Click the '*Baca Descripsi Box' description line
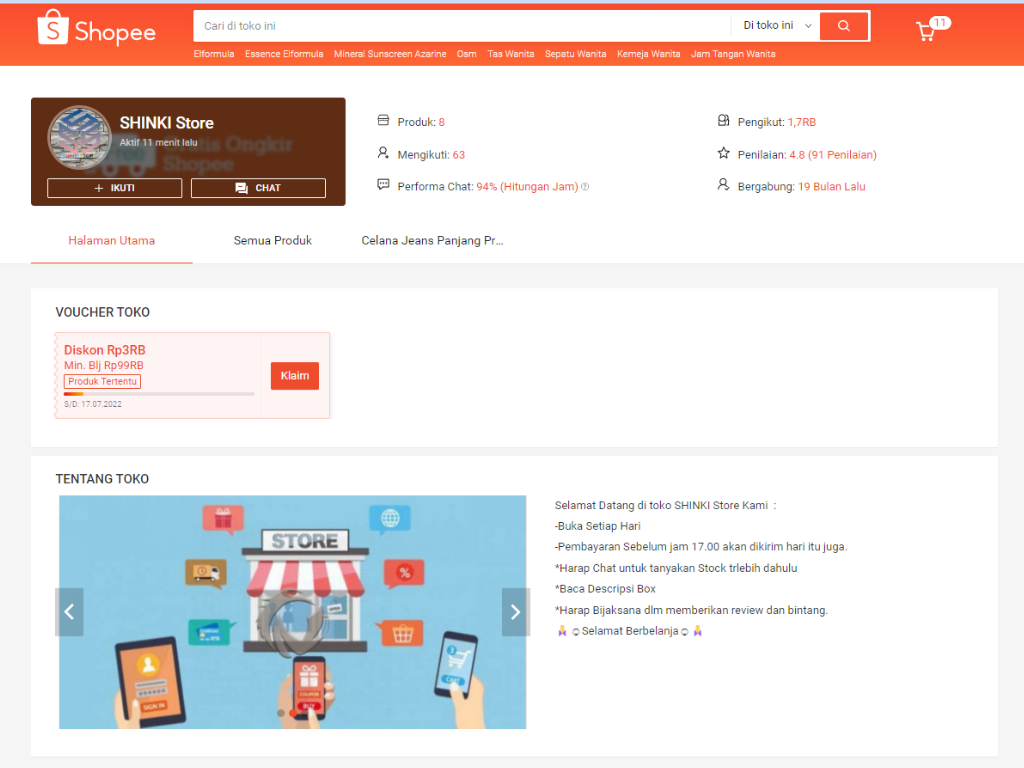 [x=605, y=588]
